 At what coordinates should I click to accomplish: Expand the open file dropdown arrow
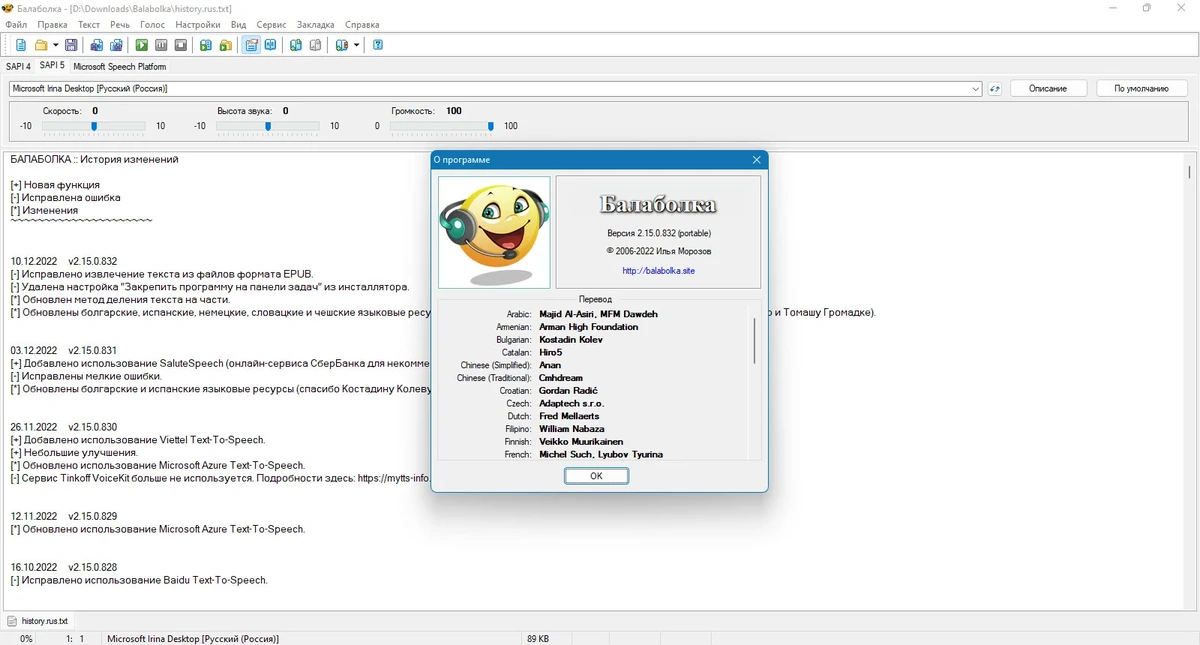(55, 45)
